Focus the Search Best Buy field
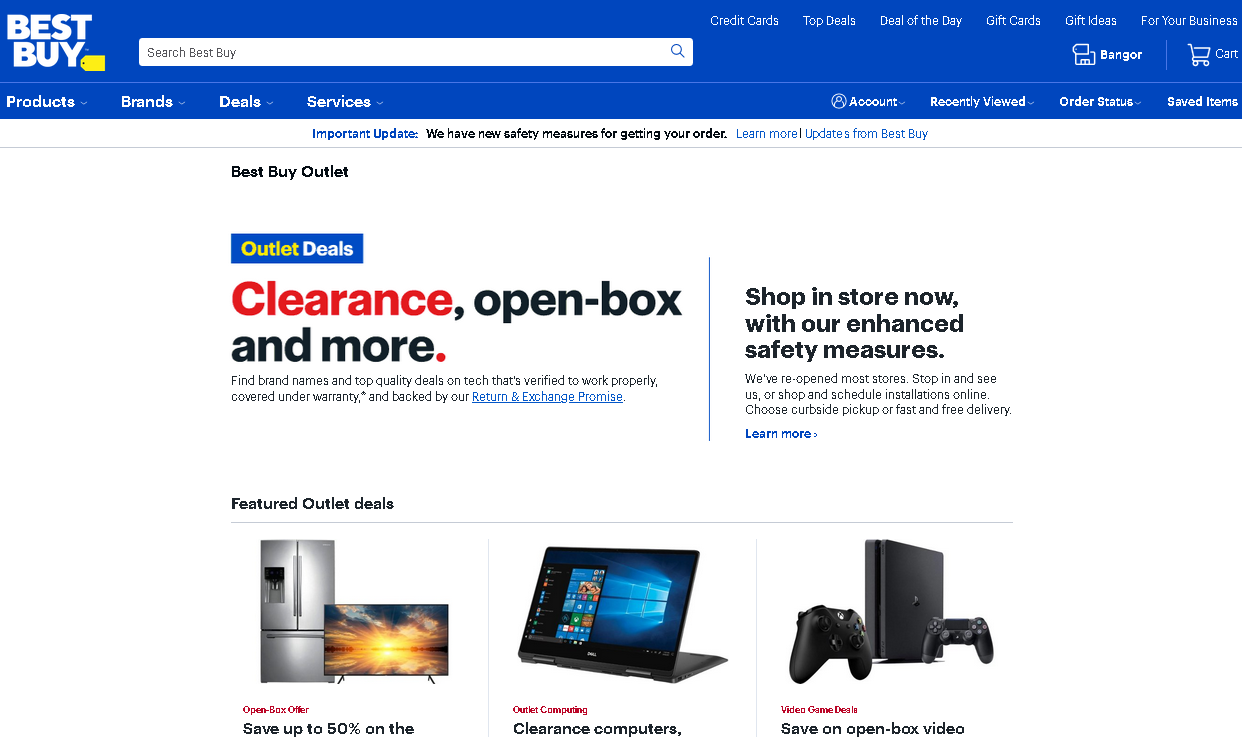Image resolution: width=1242 pixels, height=737 pixels. [403, 52]
